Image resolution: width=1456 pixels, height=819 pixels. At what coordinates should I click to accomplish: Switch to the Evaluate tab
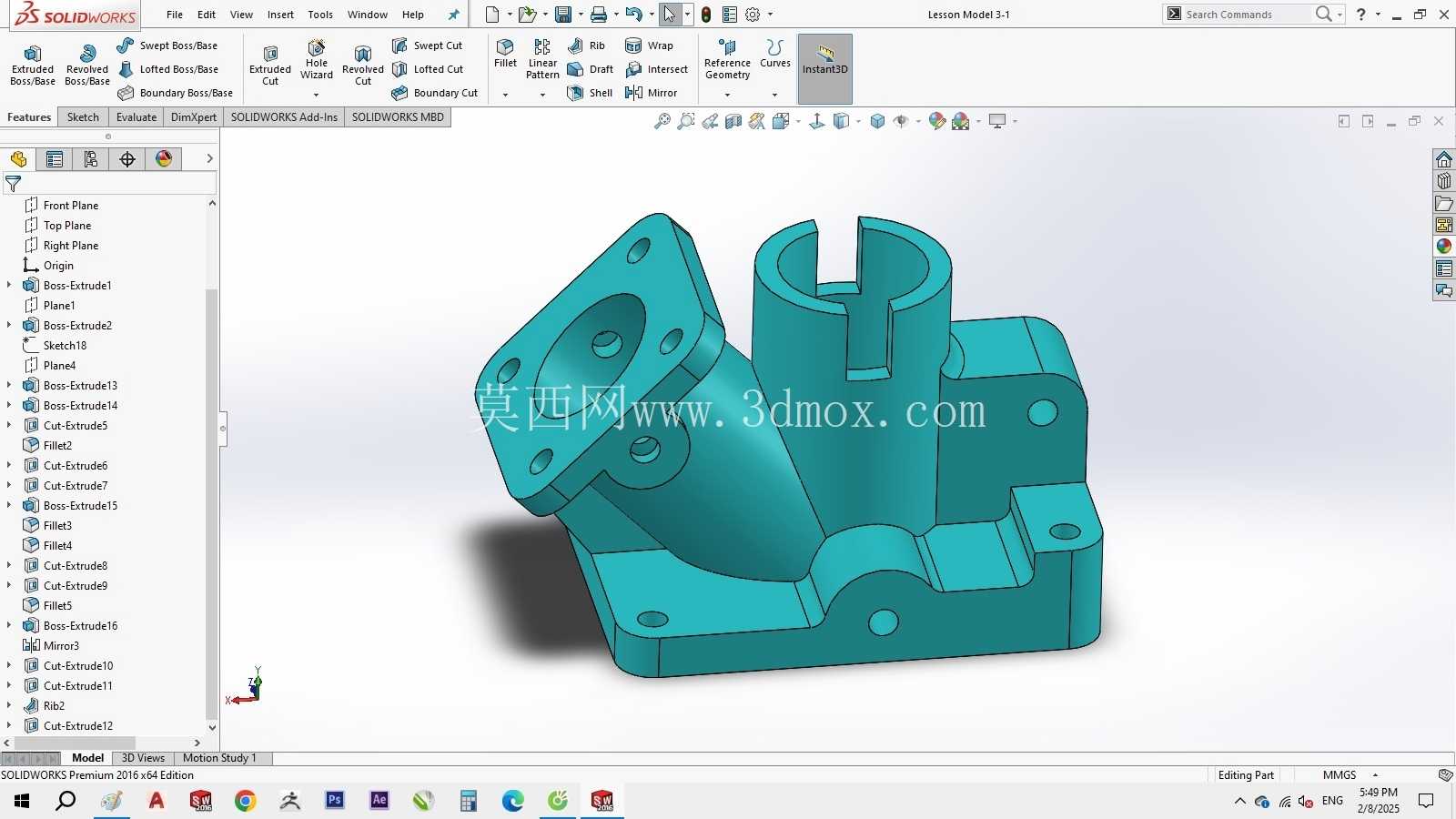pyautogui.click(x=136, y=117)
